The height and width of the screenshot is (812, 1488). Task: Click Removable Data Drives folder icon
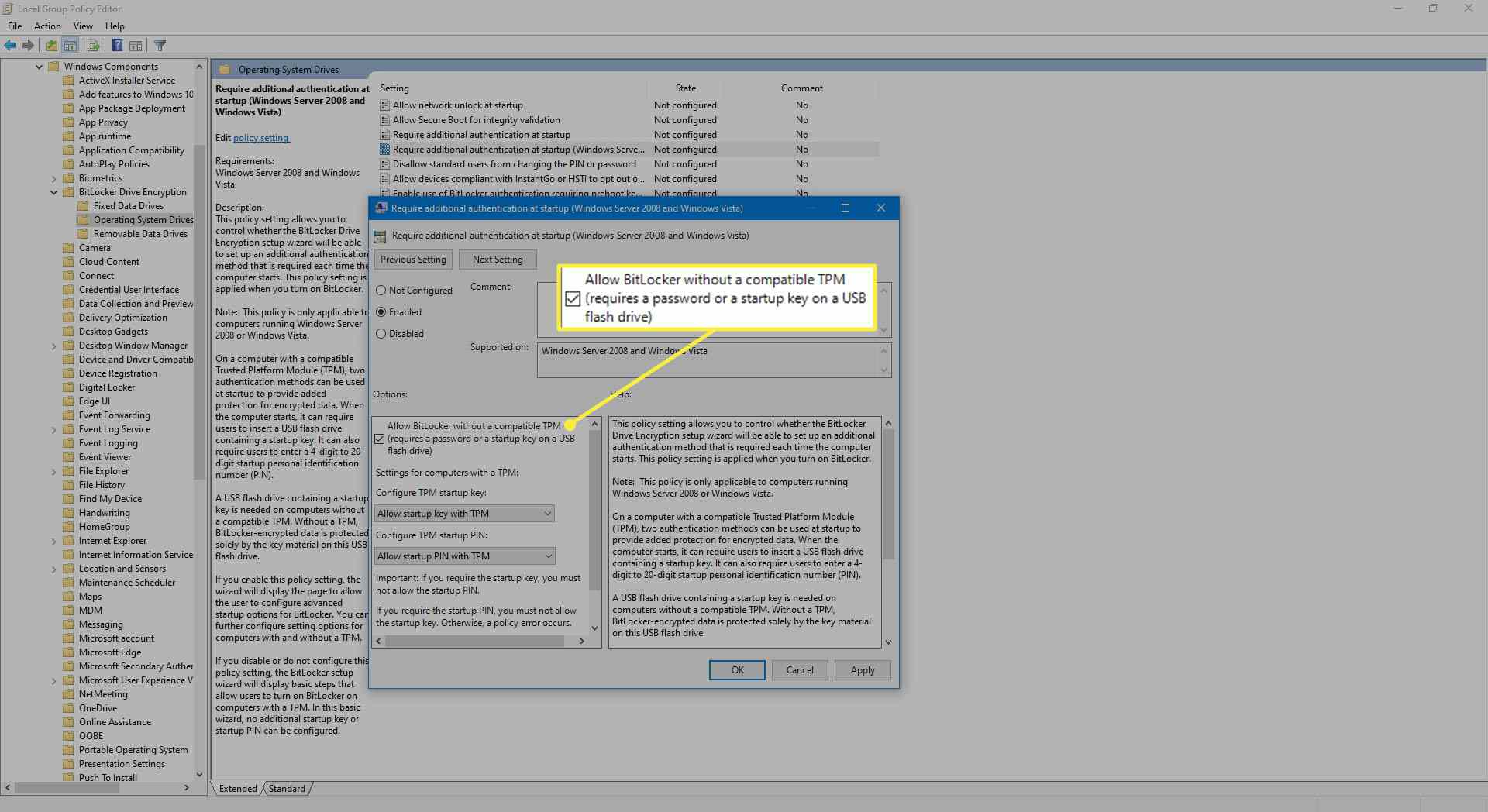[83, 234]
